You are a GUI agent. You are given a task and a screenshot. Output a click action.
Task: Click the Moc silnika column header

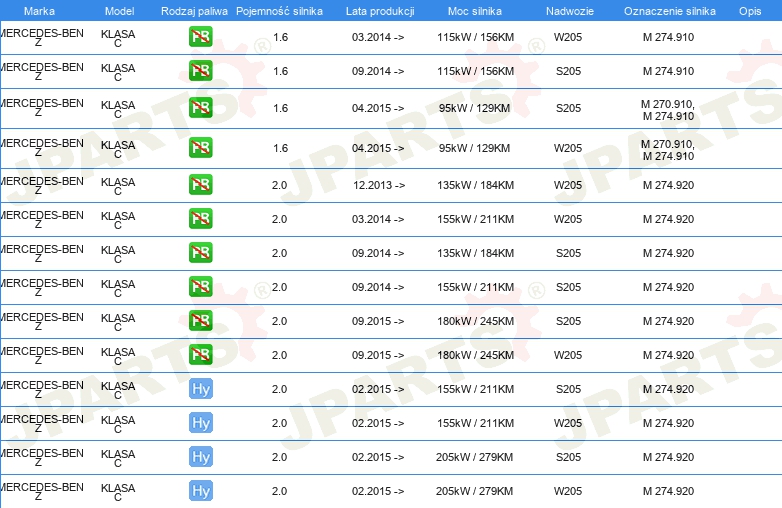pos(475,11)
